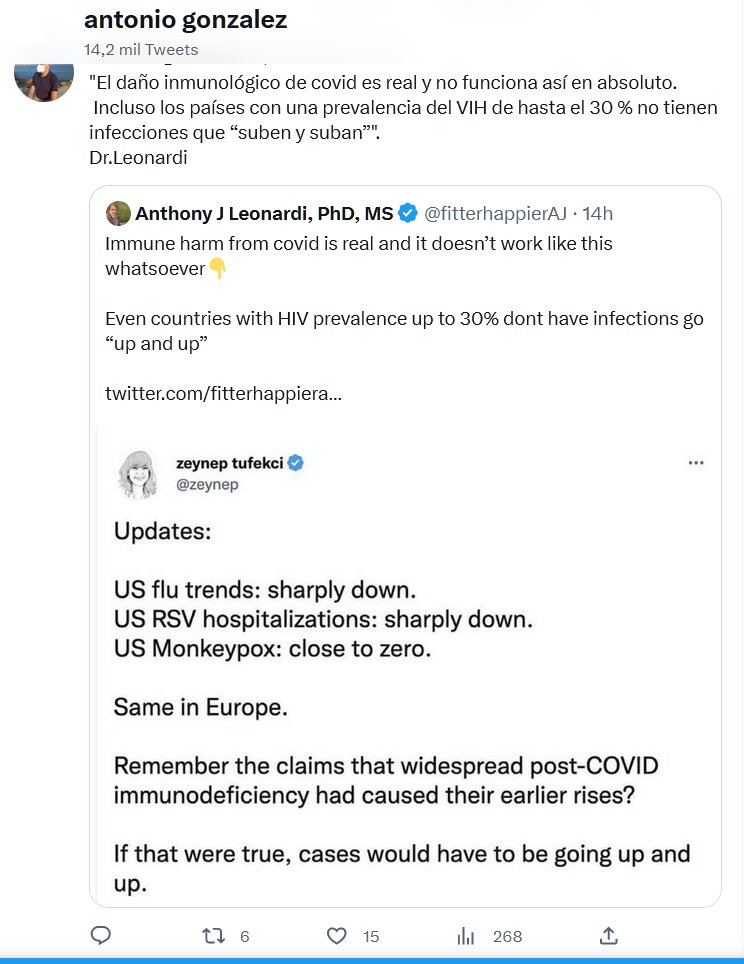The image size is (744, 964).
Task: Click the retweet arrows icon
Action: [x=214, y=936]
